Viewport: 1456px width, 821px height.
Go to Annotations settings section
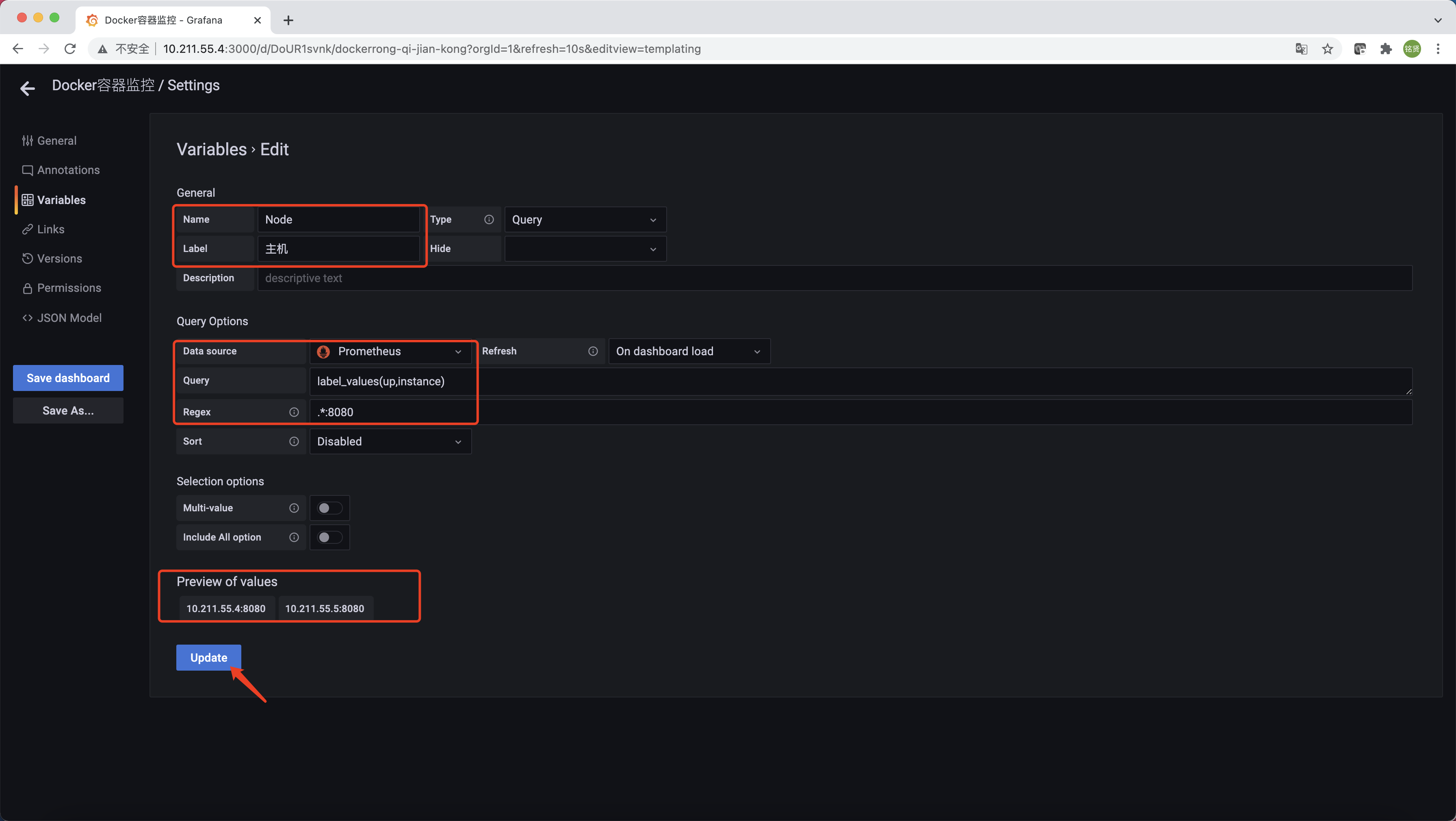point(68,170)
